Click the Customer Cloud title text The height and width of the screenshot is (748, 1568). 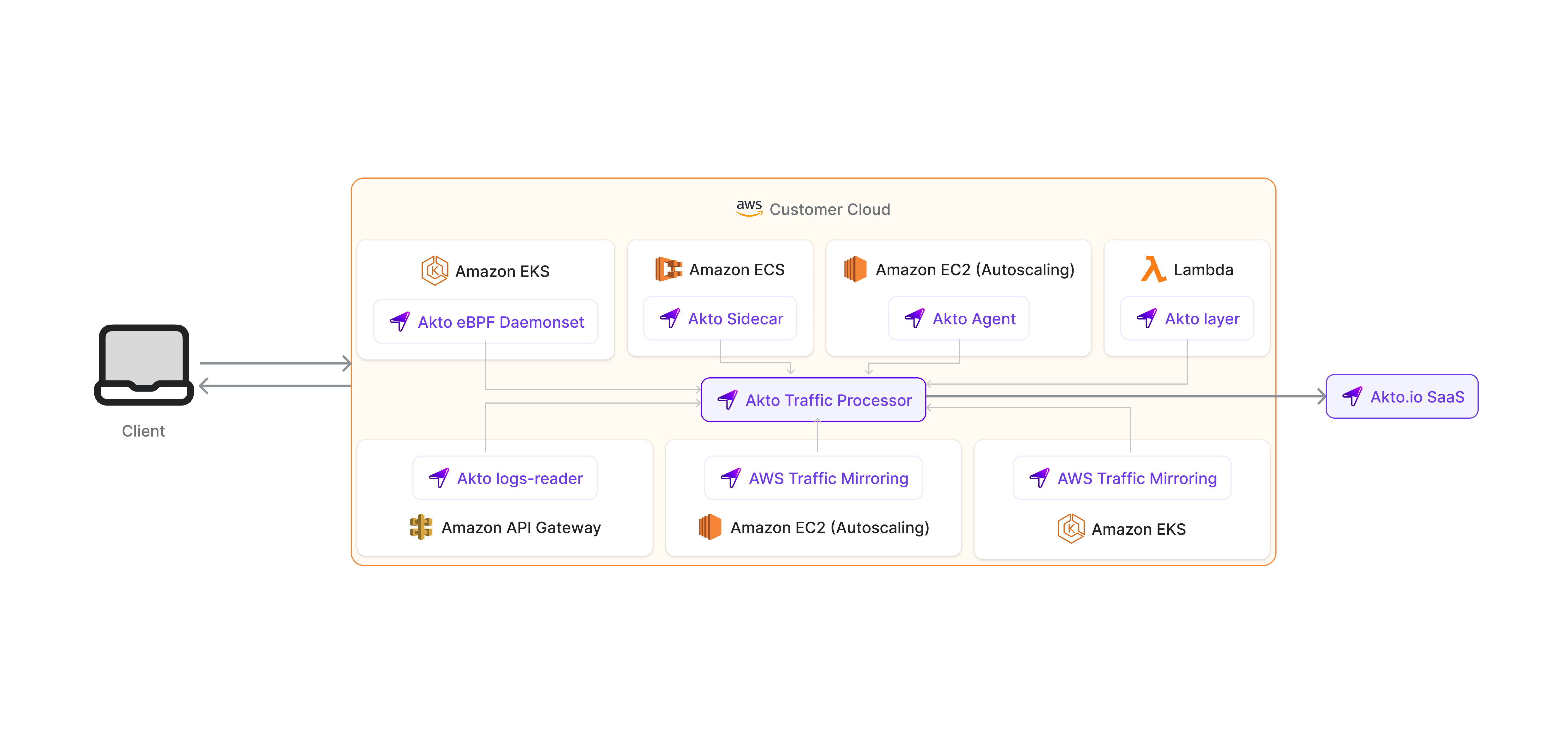830,209
